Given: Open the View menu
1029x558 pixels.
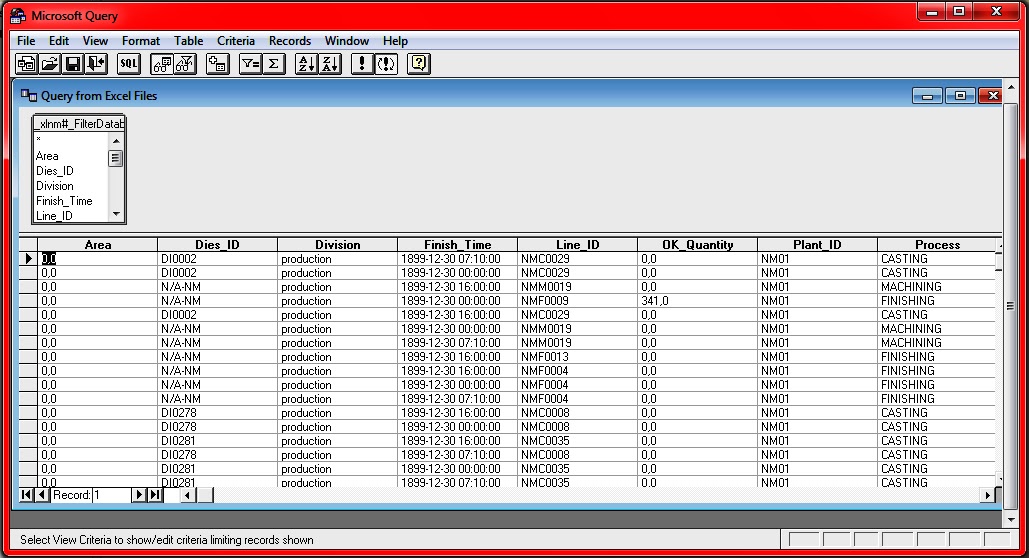Looking at the screenshot, I should [x=95, y=41].
